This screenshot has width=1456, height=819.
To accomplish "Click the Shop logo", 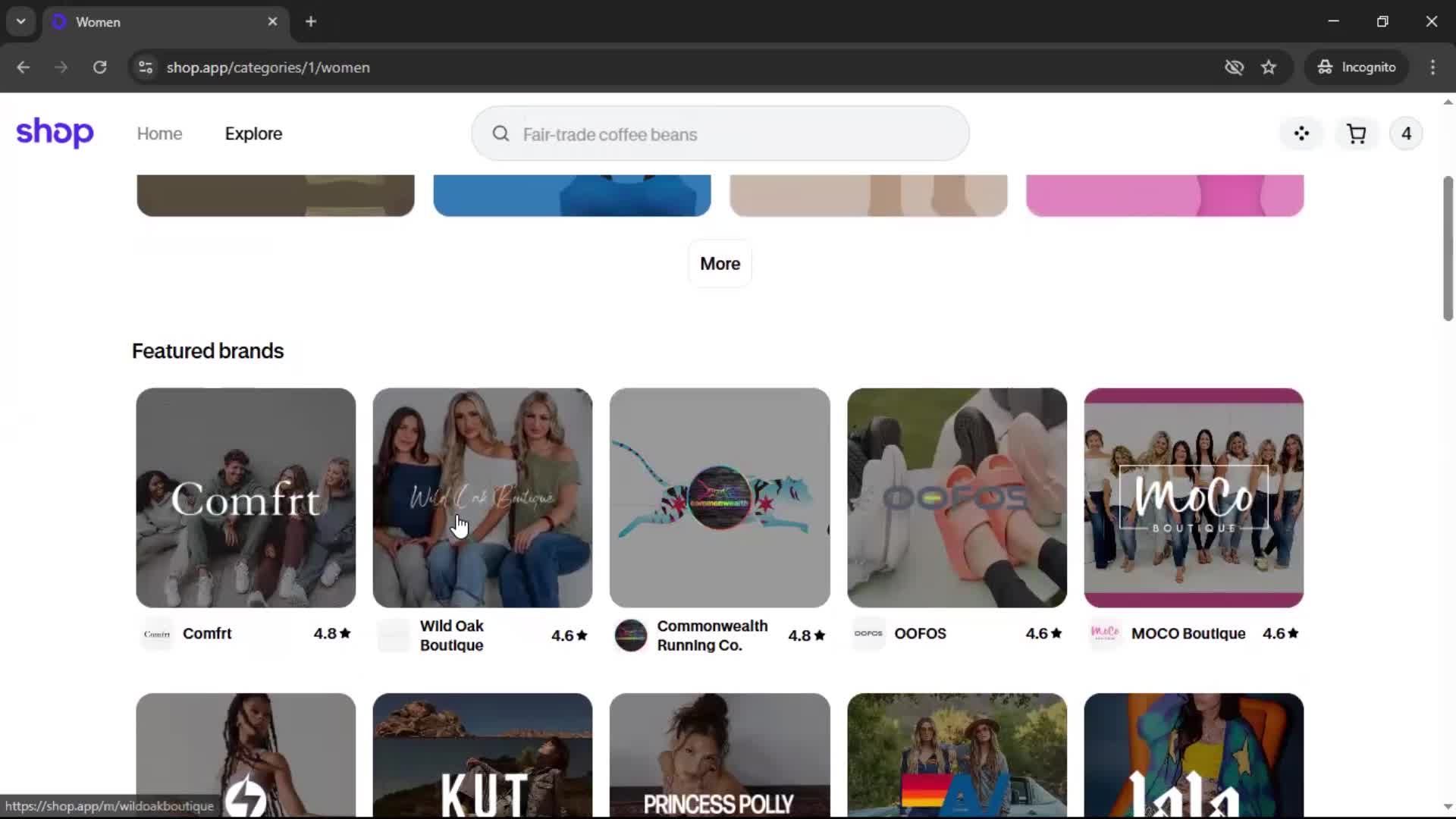I will tap(55, 133).
